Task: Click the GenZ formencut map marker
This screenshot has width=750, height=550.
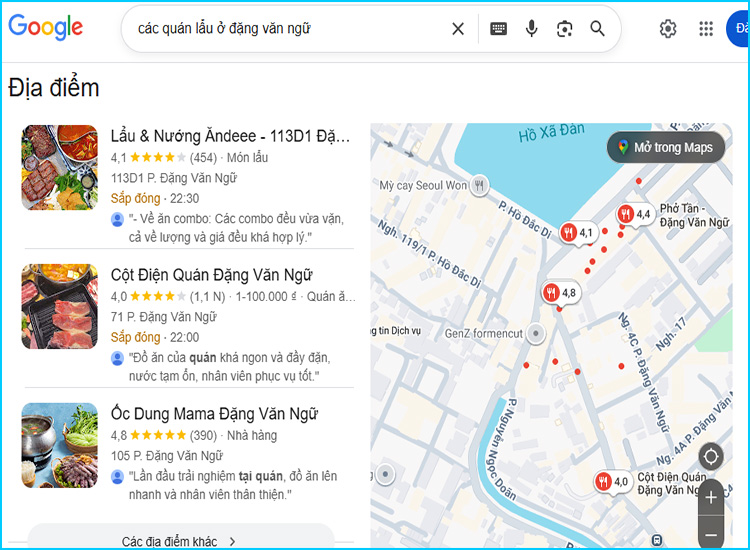Action: (536, 333)
